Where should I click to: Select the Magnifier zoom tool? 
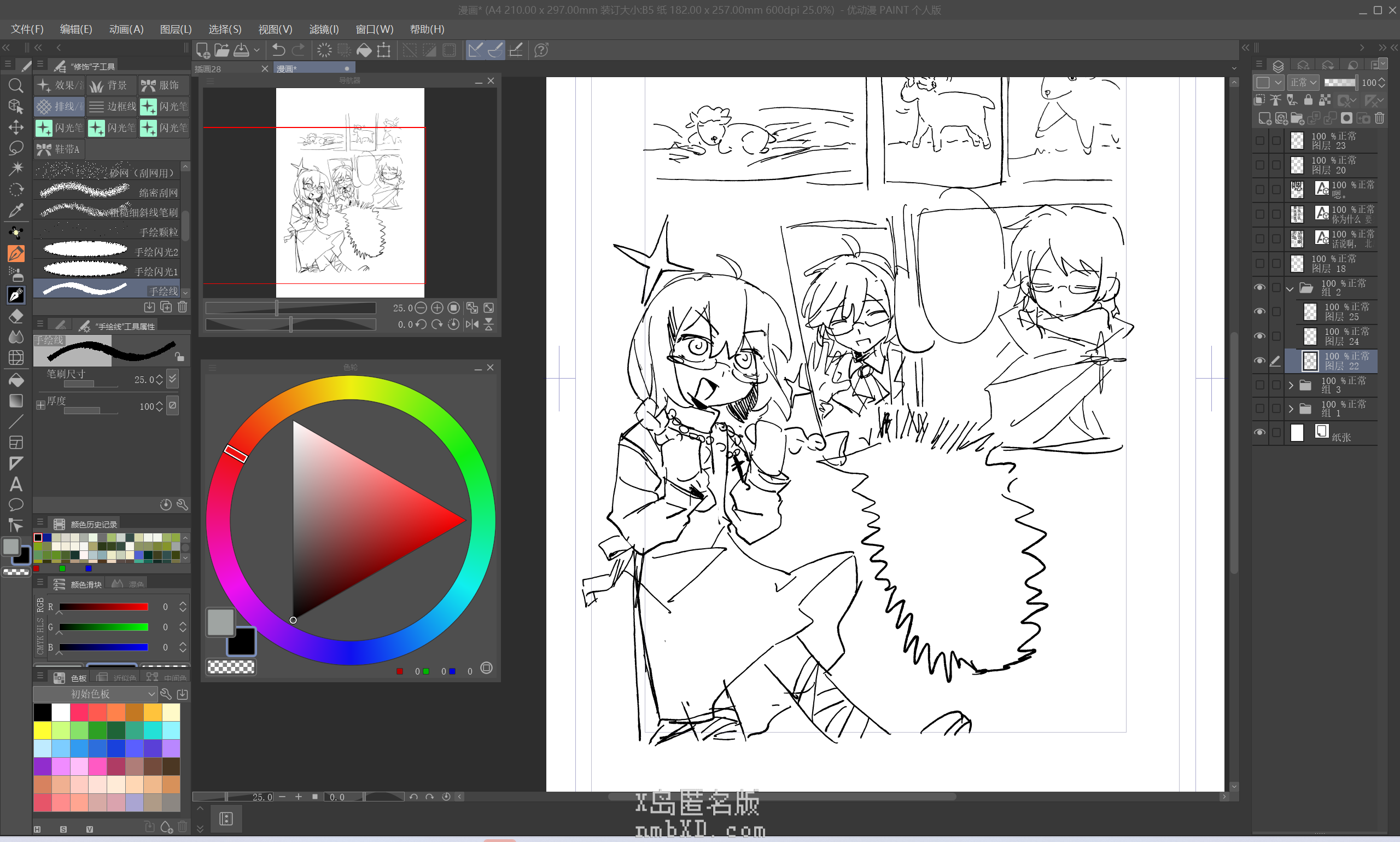[x=16, y=86]
